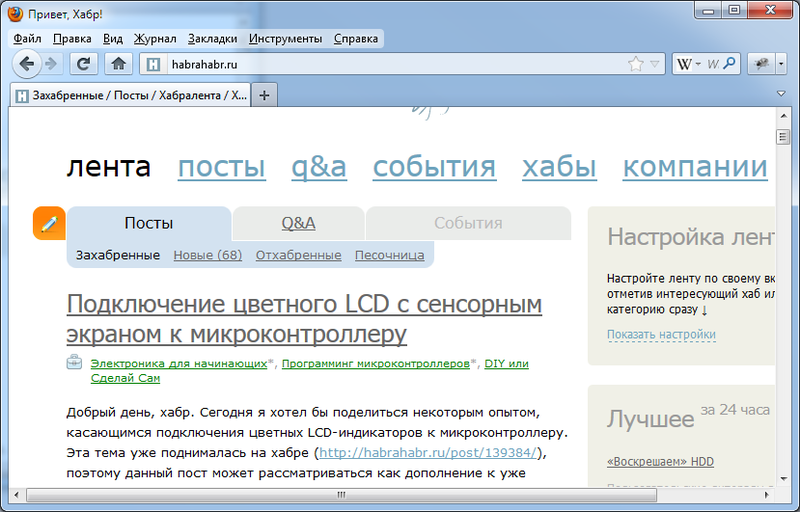Screen dimensions: 800x512
Task: Click horizontal scrollbar right arrow
Action: coord(767,495)
